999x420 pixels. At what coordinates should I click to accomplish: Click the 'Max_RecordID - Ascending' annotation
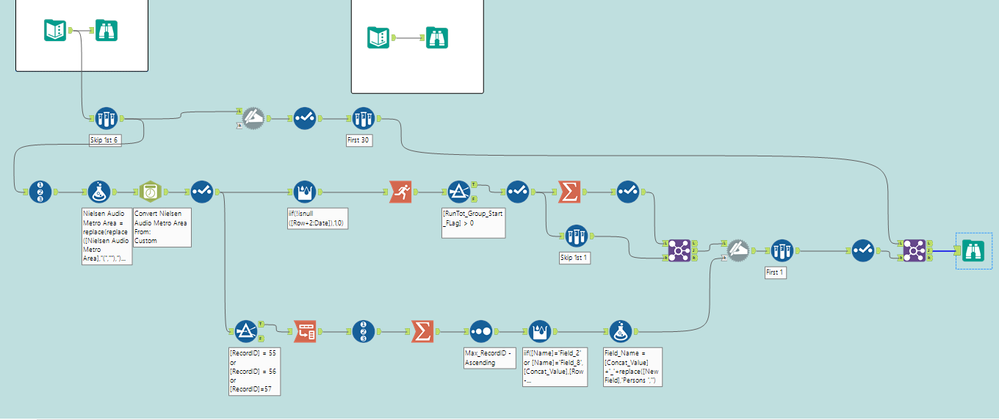[489, 358]
